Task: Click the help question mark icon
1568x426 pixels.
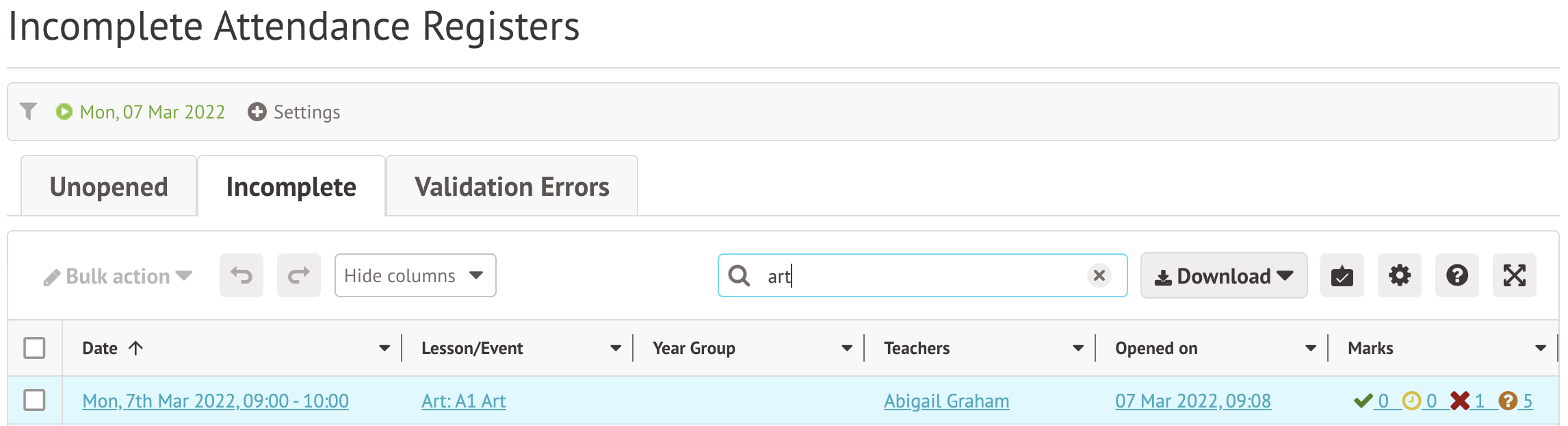Action: click(1457, 276)
